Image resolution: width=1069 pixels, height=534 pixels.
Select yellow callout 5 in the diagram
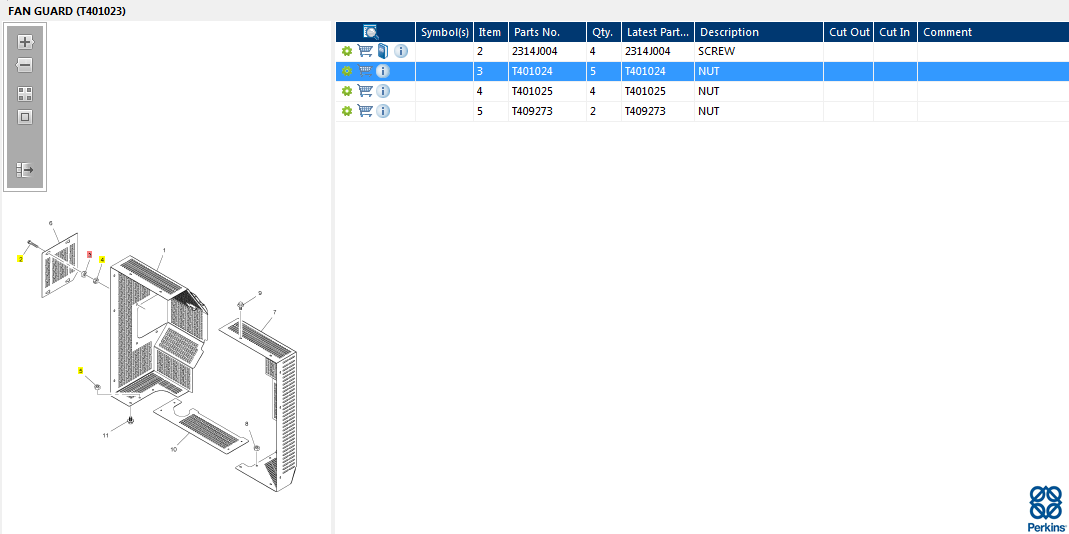[80, 370]
